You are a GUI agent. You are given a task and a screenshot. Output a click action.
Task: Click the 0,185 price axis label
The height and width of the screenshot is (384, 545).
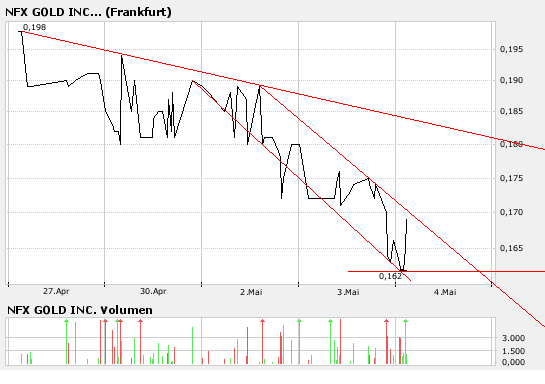coord(511,112)
